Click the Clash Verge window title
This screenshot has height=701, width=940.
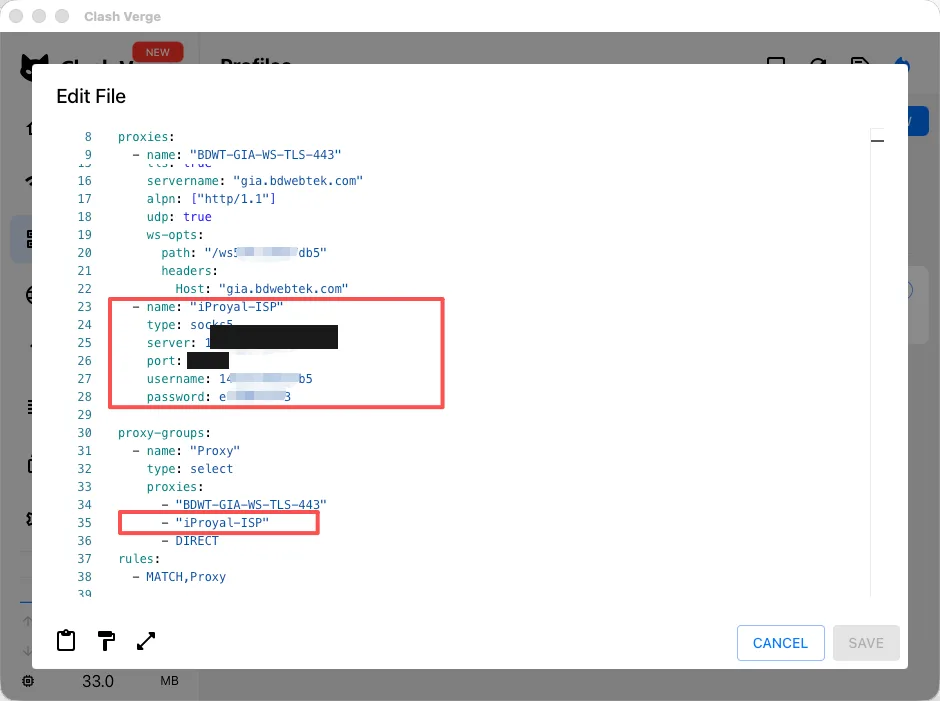click(122, 16)
